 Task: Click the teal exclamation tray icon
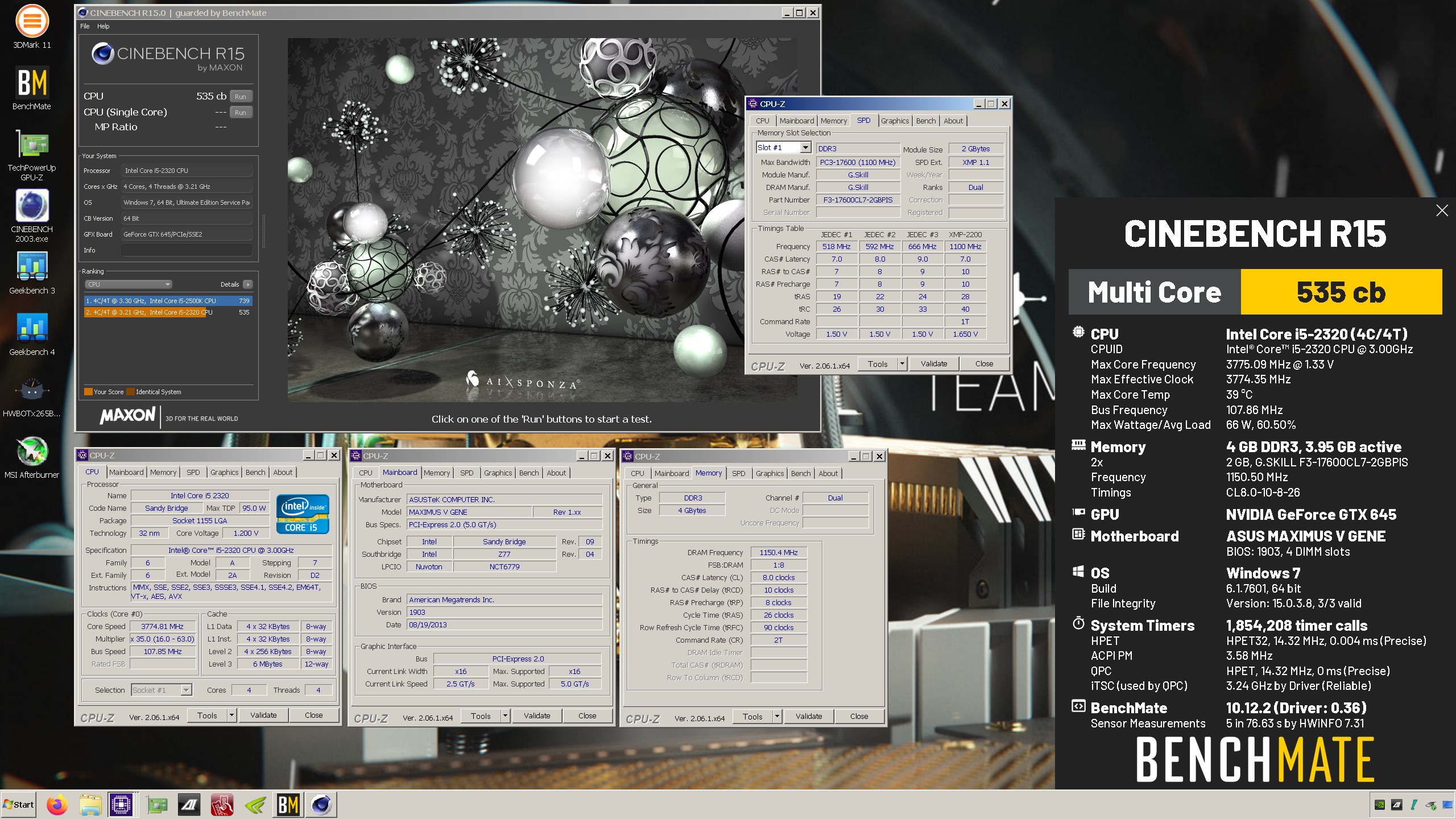(x=1414, y=805)
